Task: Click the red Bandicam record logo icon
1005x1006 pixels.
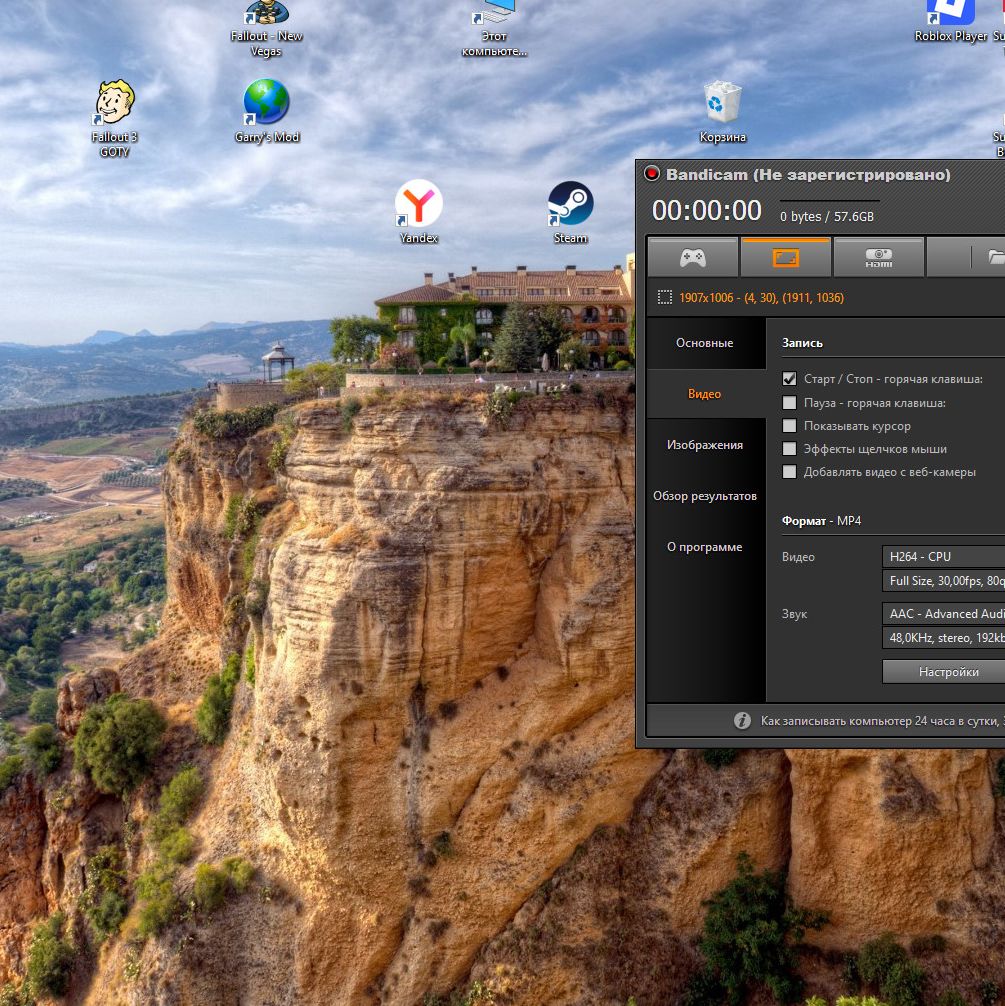Action: [x=651, y=174]
